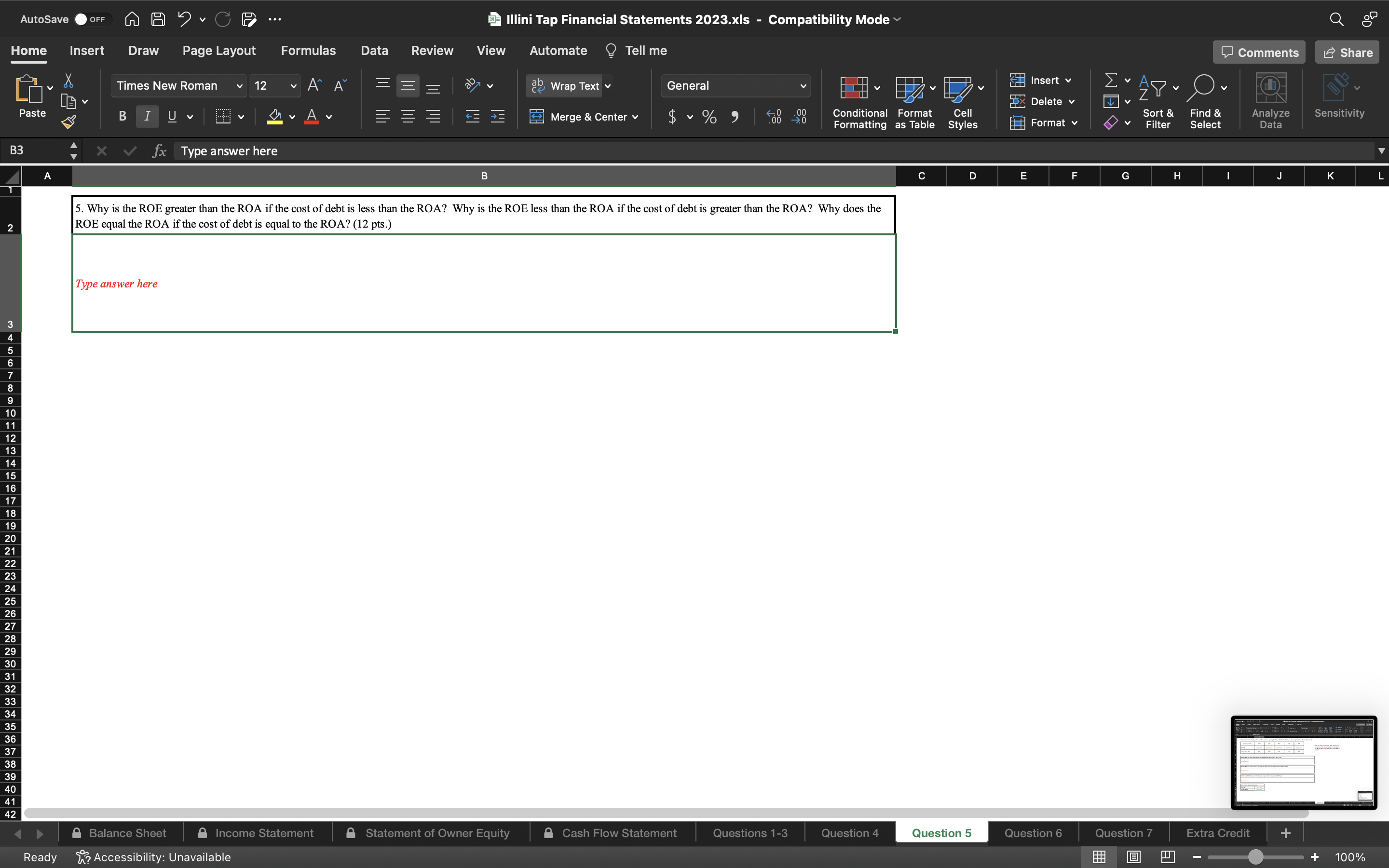
Task: Click the Search icon in title bar
Action: point(1337,19)
